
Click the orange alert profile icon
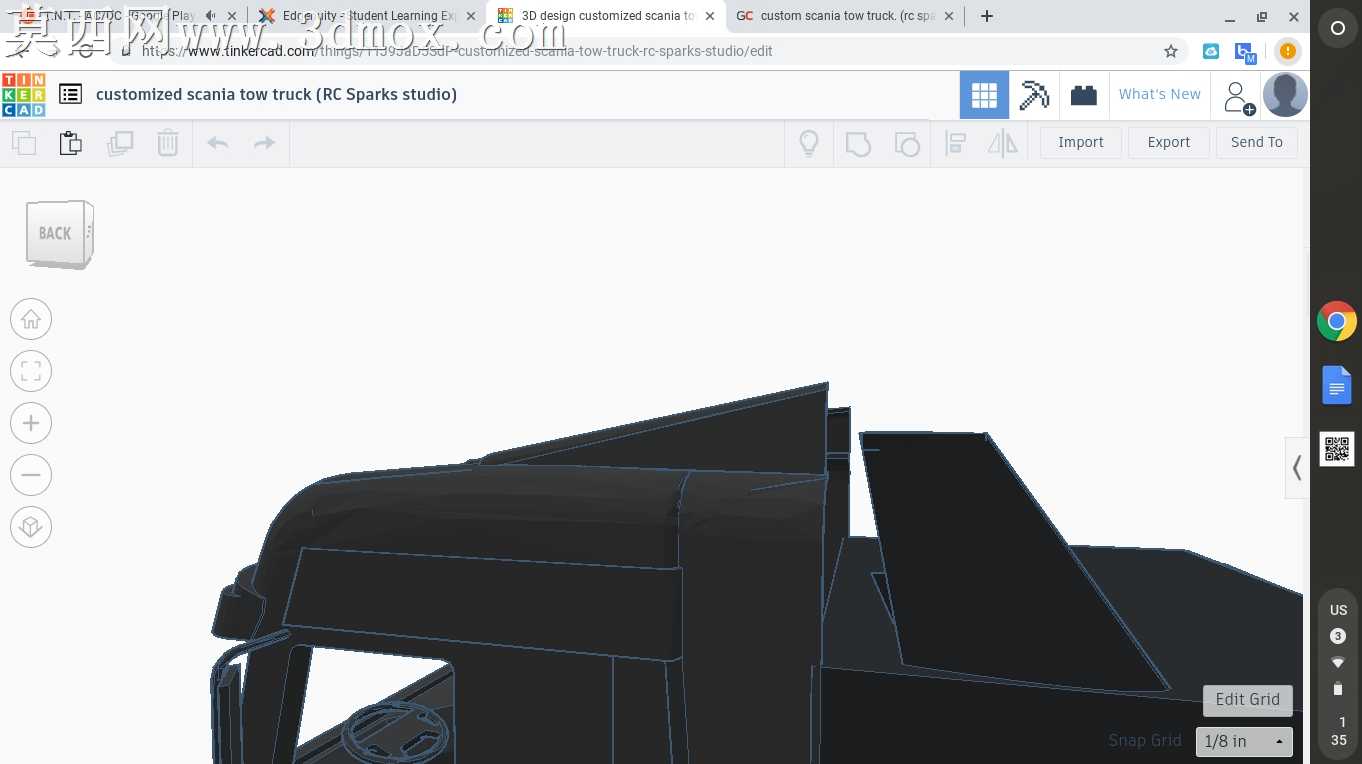pyautogui.click(x=1288, y=51)
